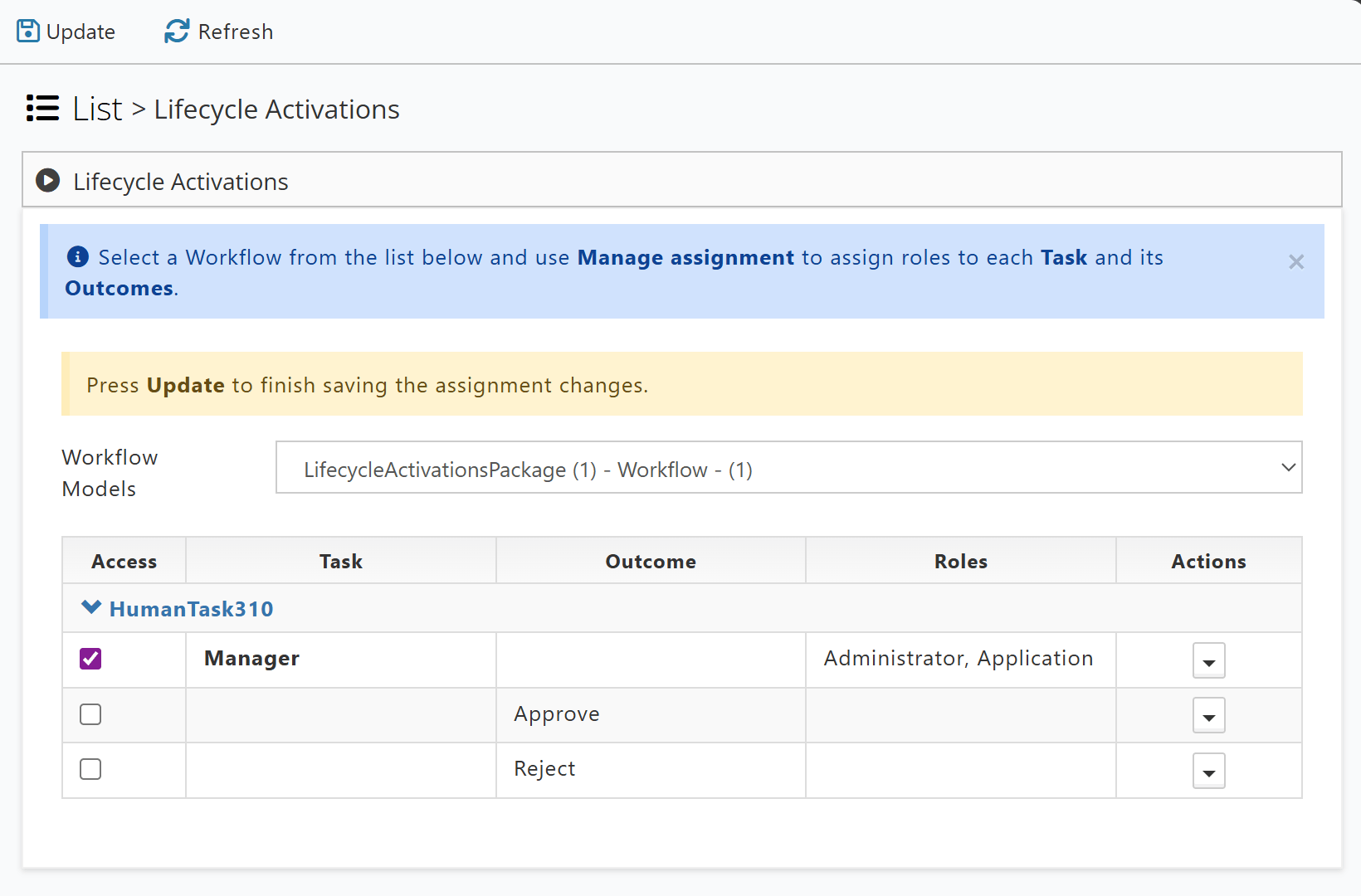Viewport: 1361px width, 896px height.
Task: Check the Reject access checkbox
Action: (x=90, y=769)
